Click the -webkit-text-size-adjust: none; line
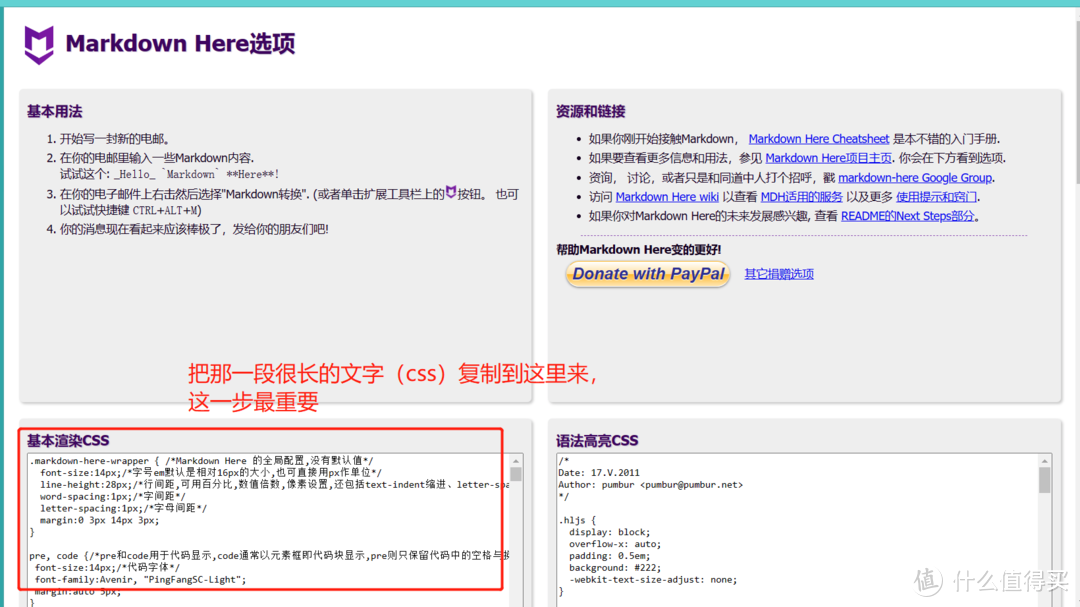 tap(653, 579)
